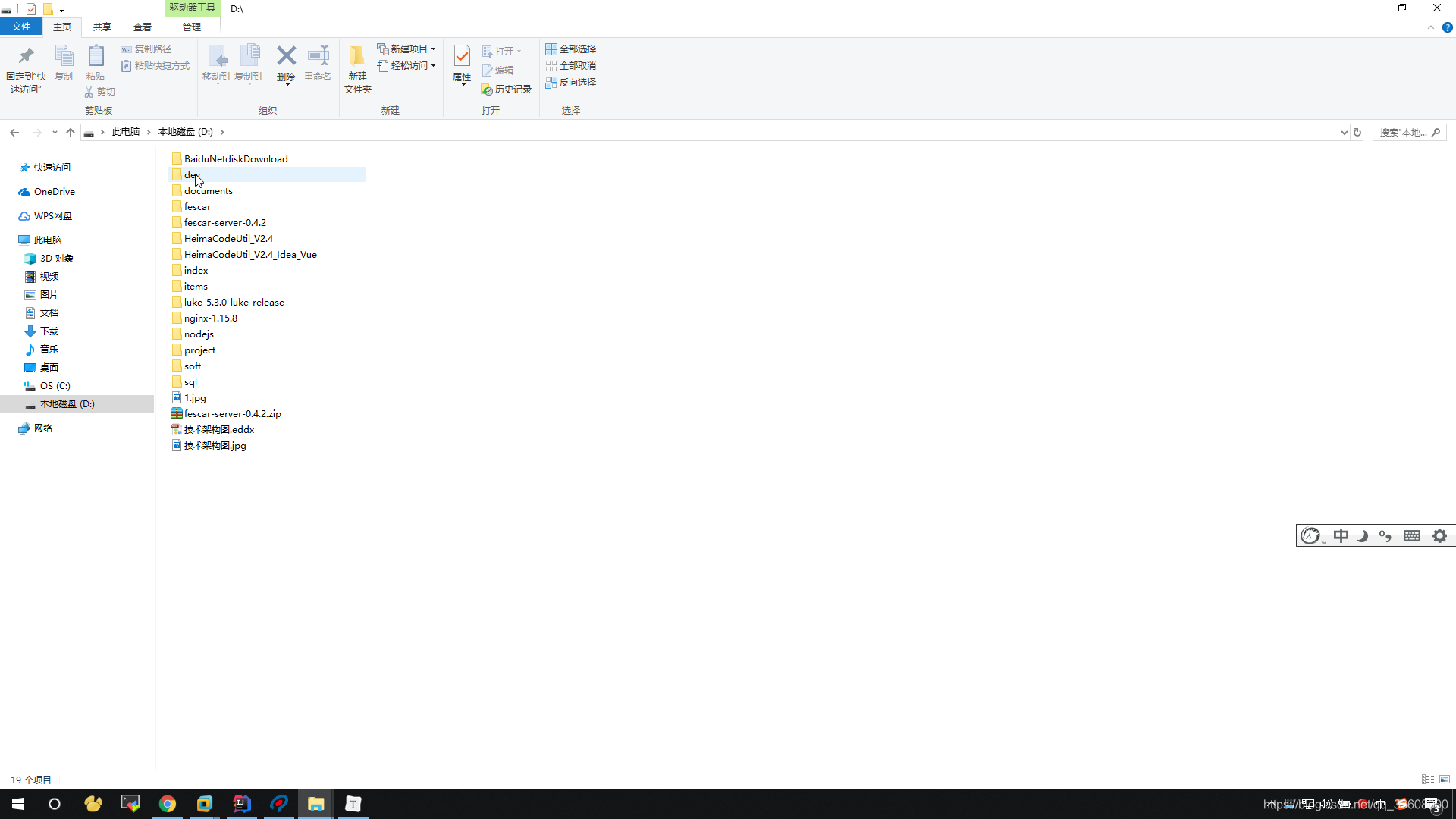1456x819 pixels.
Task: Select 全部选择 (Select All) option
Action: pyautogui.click(x=570, y=49)
